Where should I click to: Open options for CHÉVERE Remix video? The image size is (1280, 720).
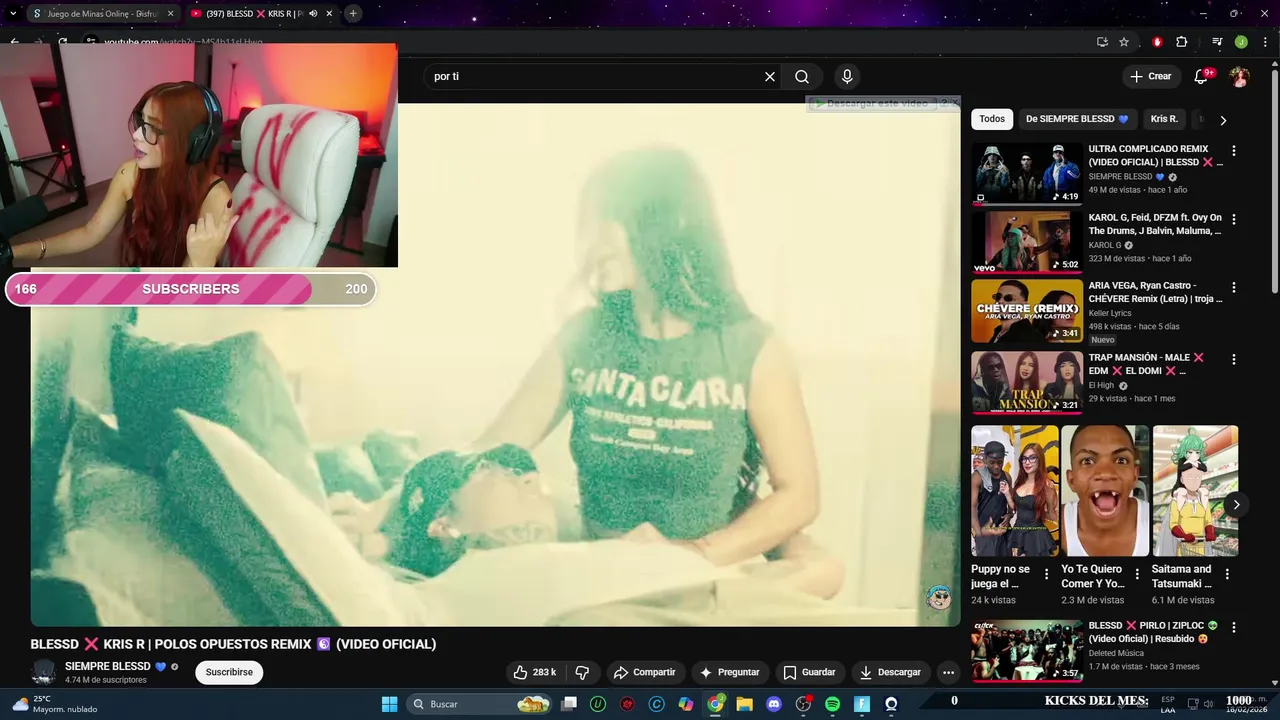[1233, 287]
